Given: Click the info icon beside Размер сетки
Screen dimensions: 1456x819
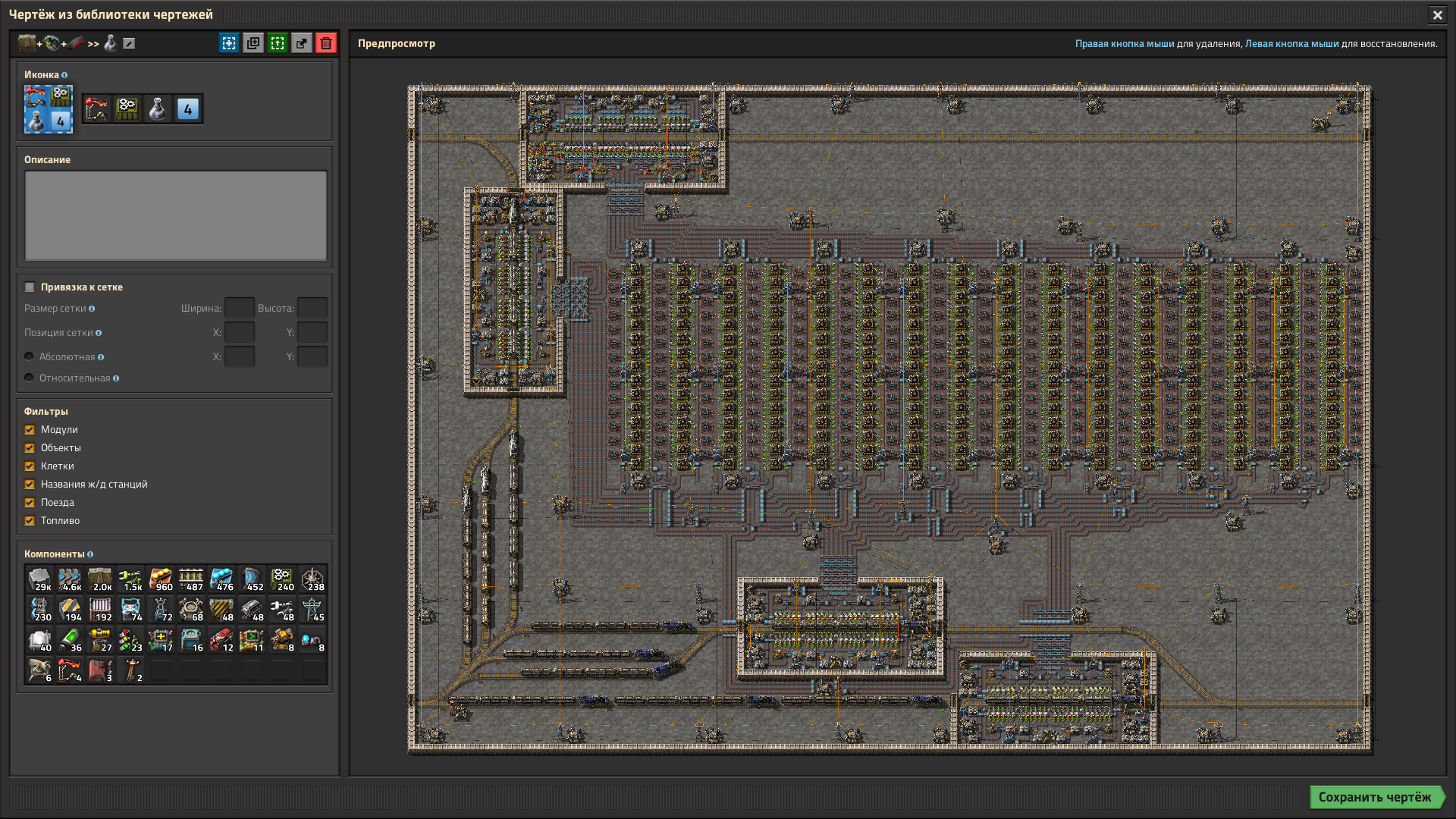Looking at the screenshot, I should coord(92,309).
